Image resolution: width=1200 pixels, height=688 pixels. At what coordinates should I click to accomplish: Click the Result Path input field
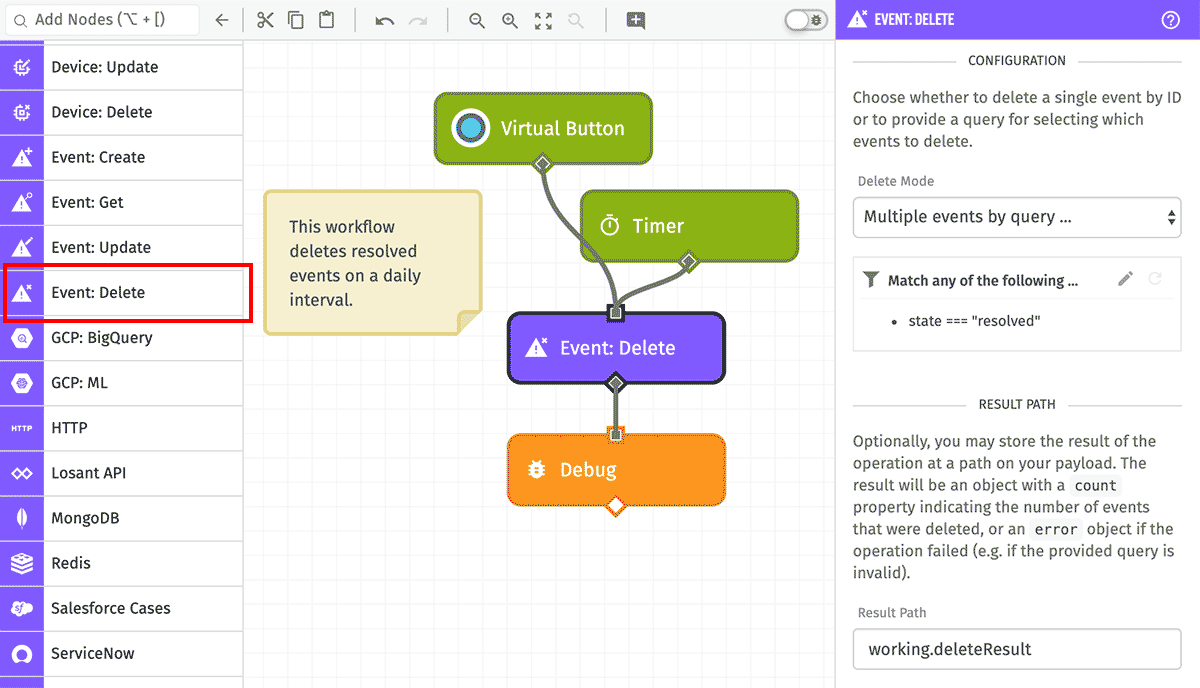(1017, 649)
